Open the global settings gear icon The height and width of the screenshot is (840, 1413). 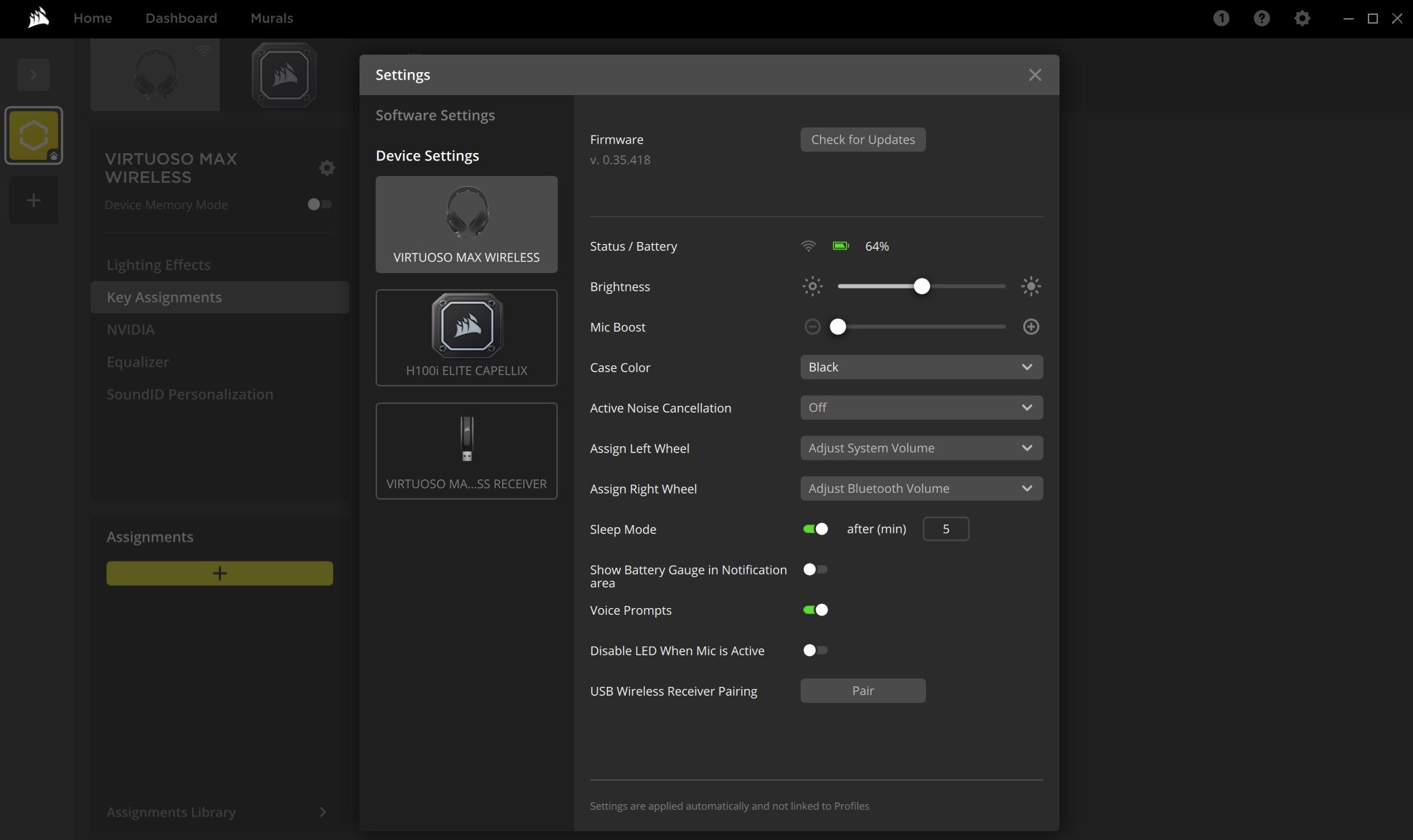coord(1302,18)
